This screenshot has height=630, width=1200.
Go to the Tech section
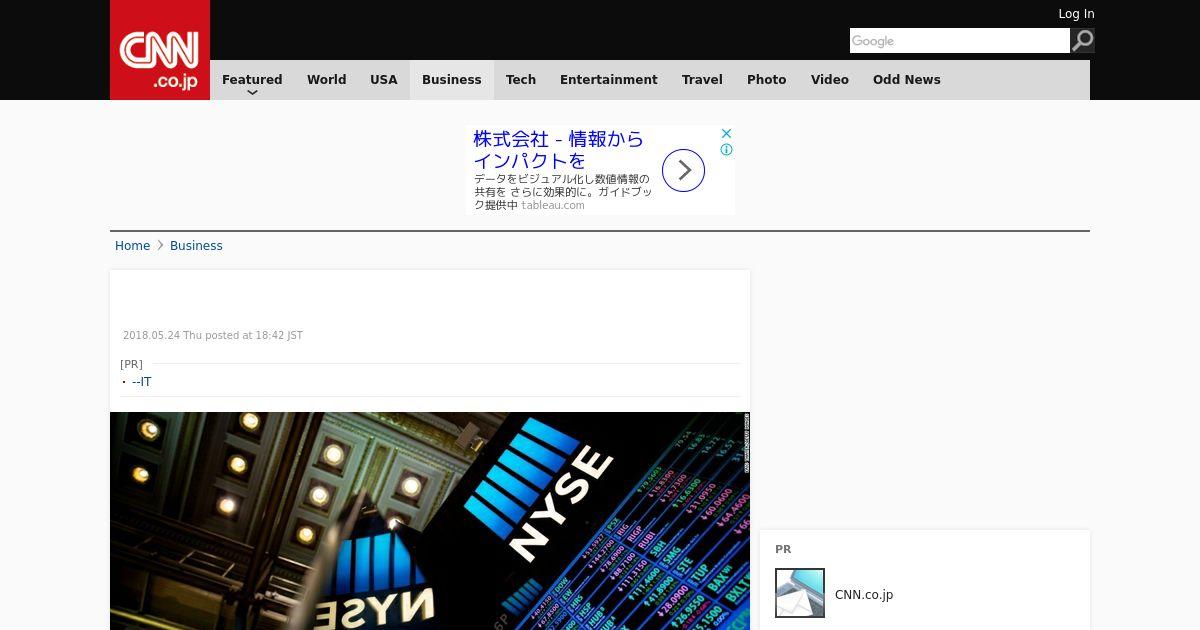tap(521, 80)
